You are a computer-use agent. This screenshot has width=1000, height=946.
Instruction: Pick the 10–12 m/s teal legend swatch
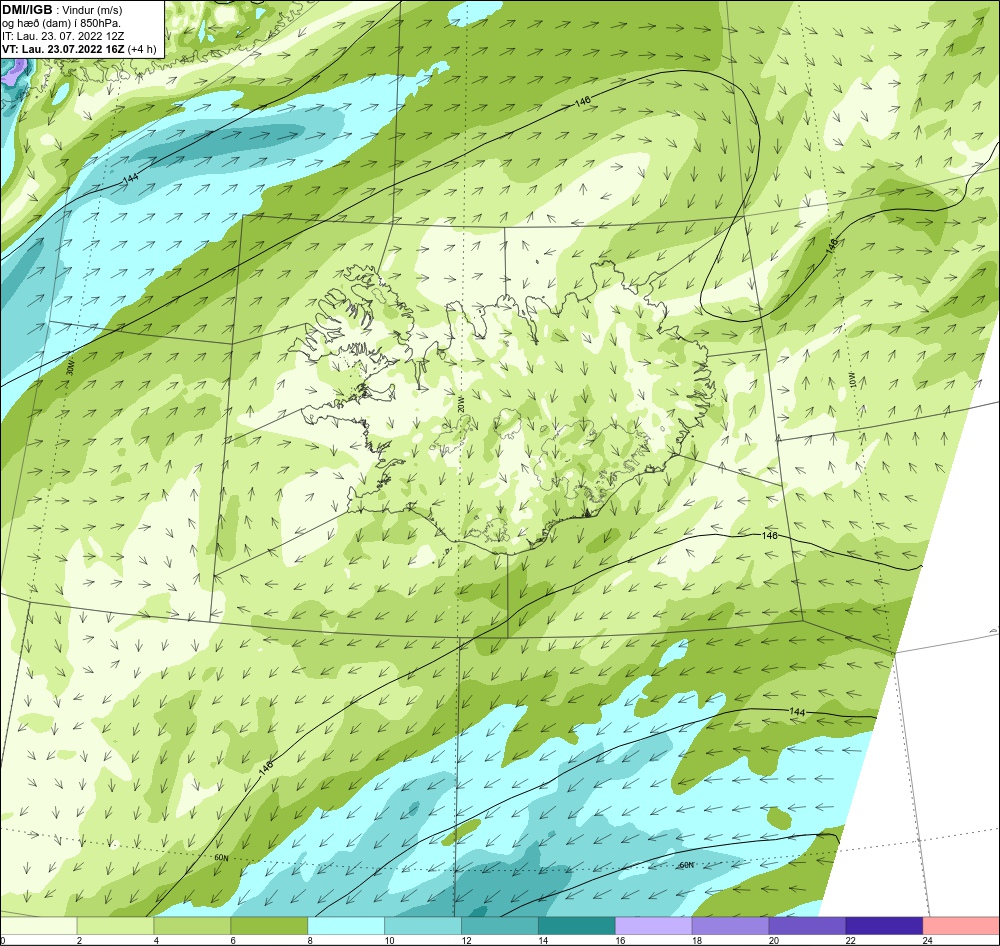point(423,926)
